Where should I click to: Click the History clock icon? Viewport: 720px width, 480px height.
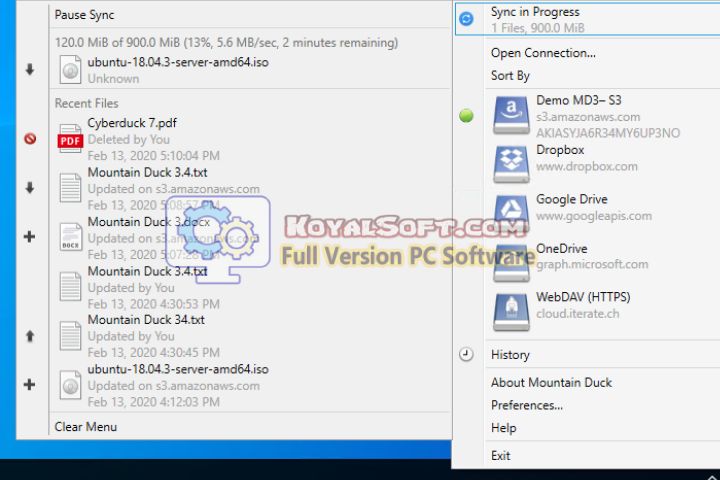click(x=466, y=354)
